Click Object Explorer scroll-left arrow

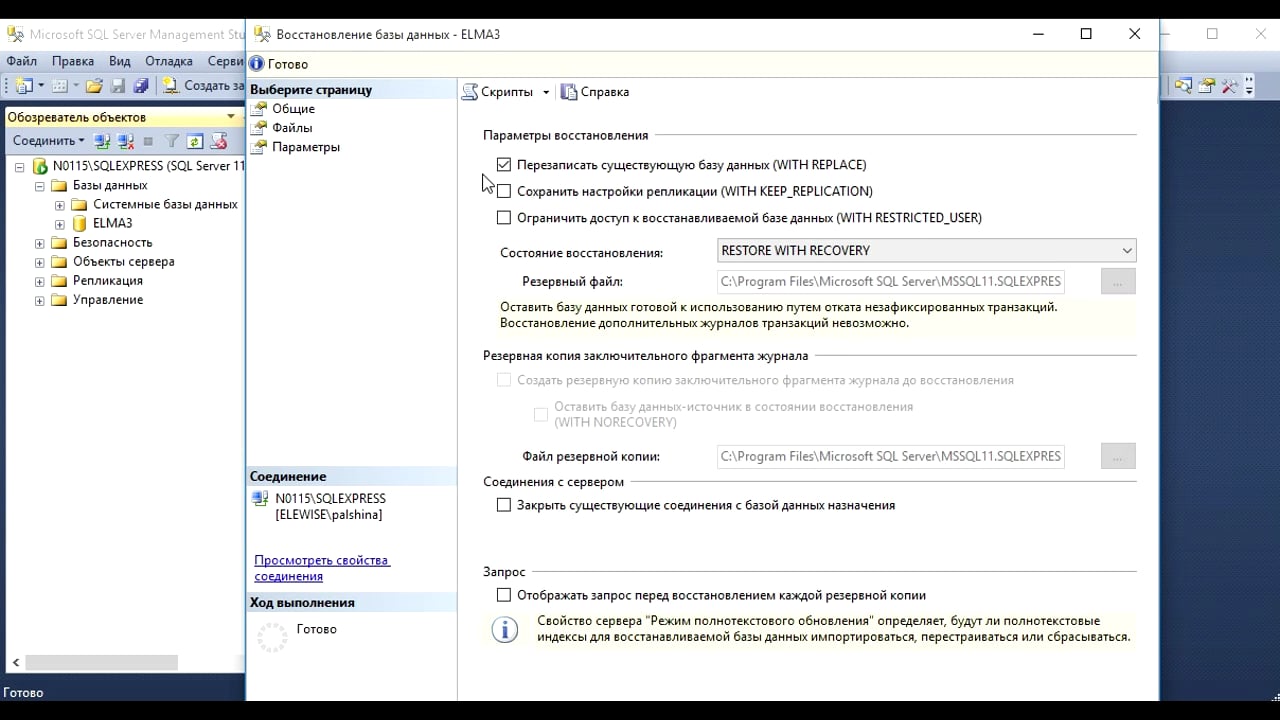click(15, 662)
